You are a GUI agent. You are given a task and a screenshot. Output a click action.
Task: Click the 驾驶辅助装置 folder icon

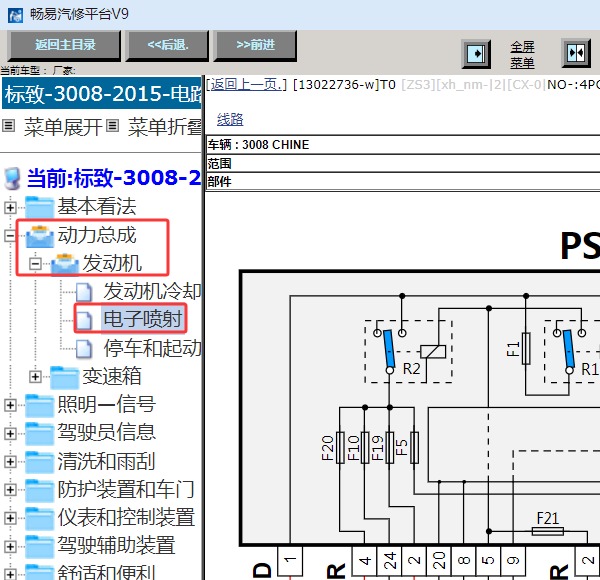click(x=39, y=547)
